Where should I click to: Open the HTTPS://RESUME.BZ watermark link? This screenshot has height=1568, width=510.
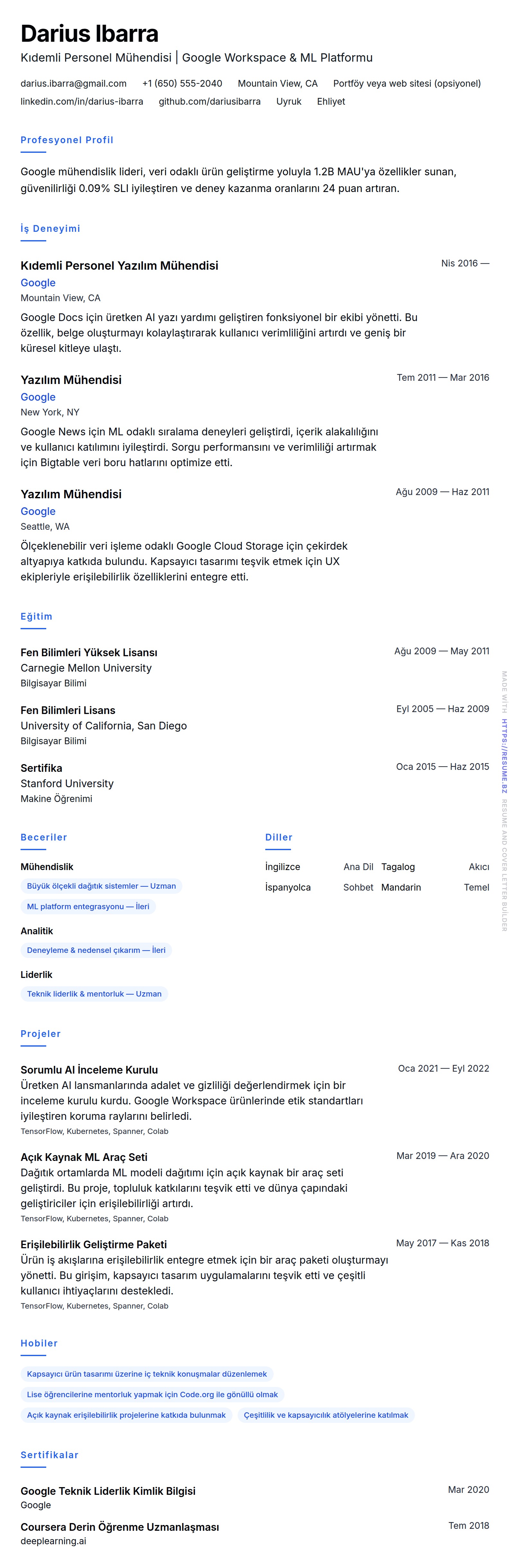pyautogui.click(x=504, y=755)
